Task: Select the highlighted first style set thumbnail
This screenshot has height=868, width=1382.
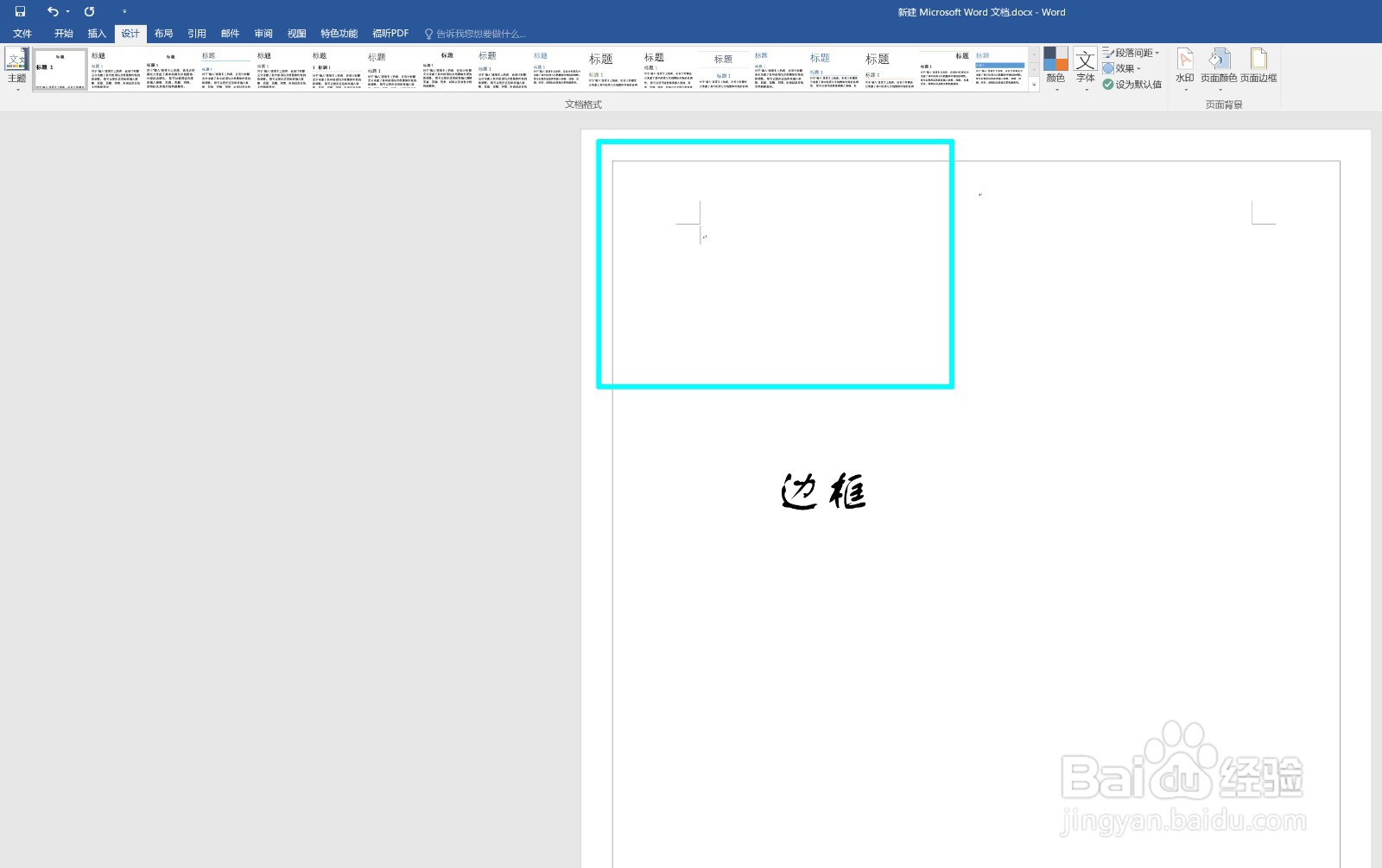Action: (60, 69)
